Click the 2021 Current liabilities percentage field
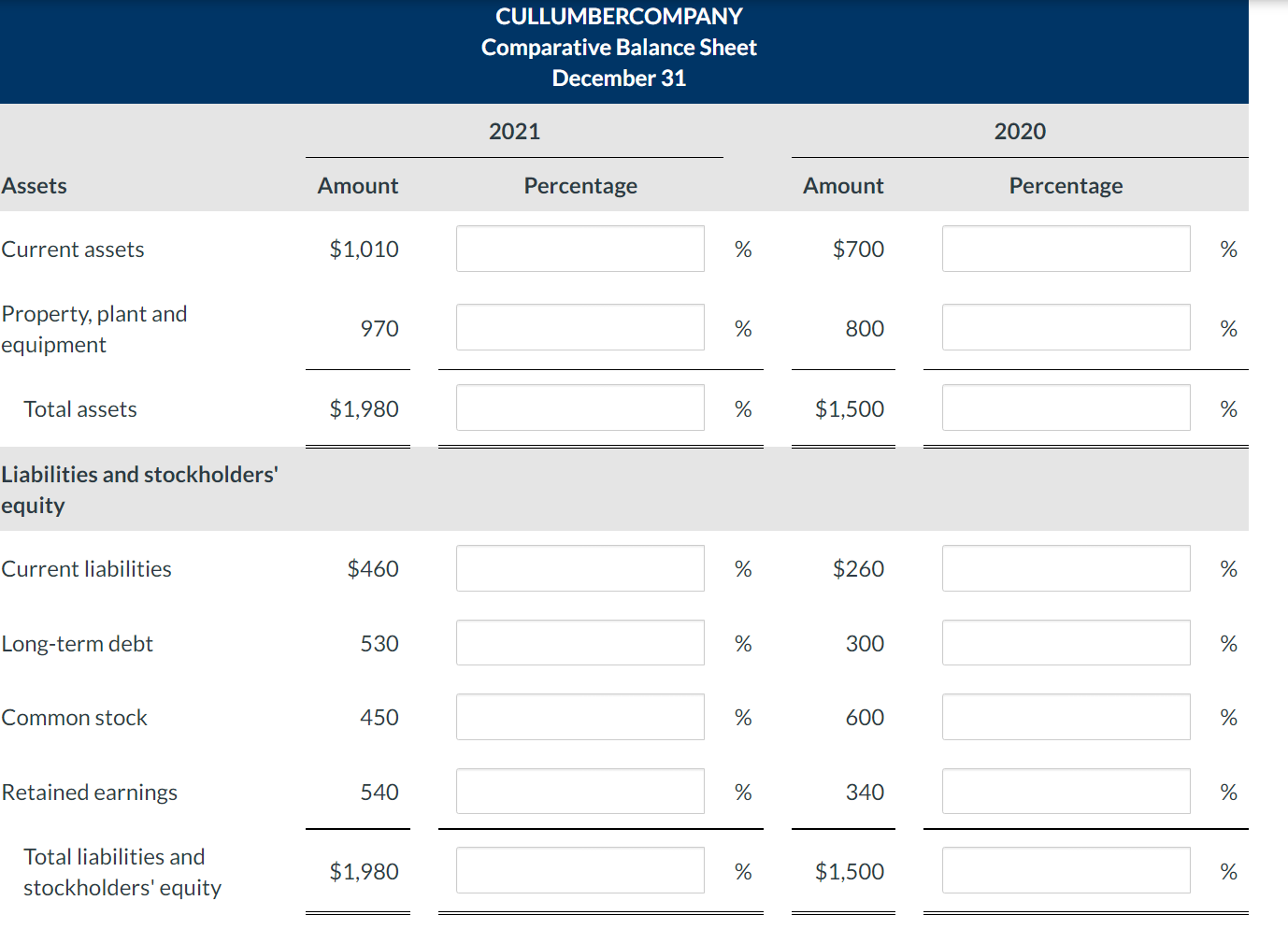 click(580, 568)
